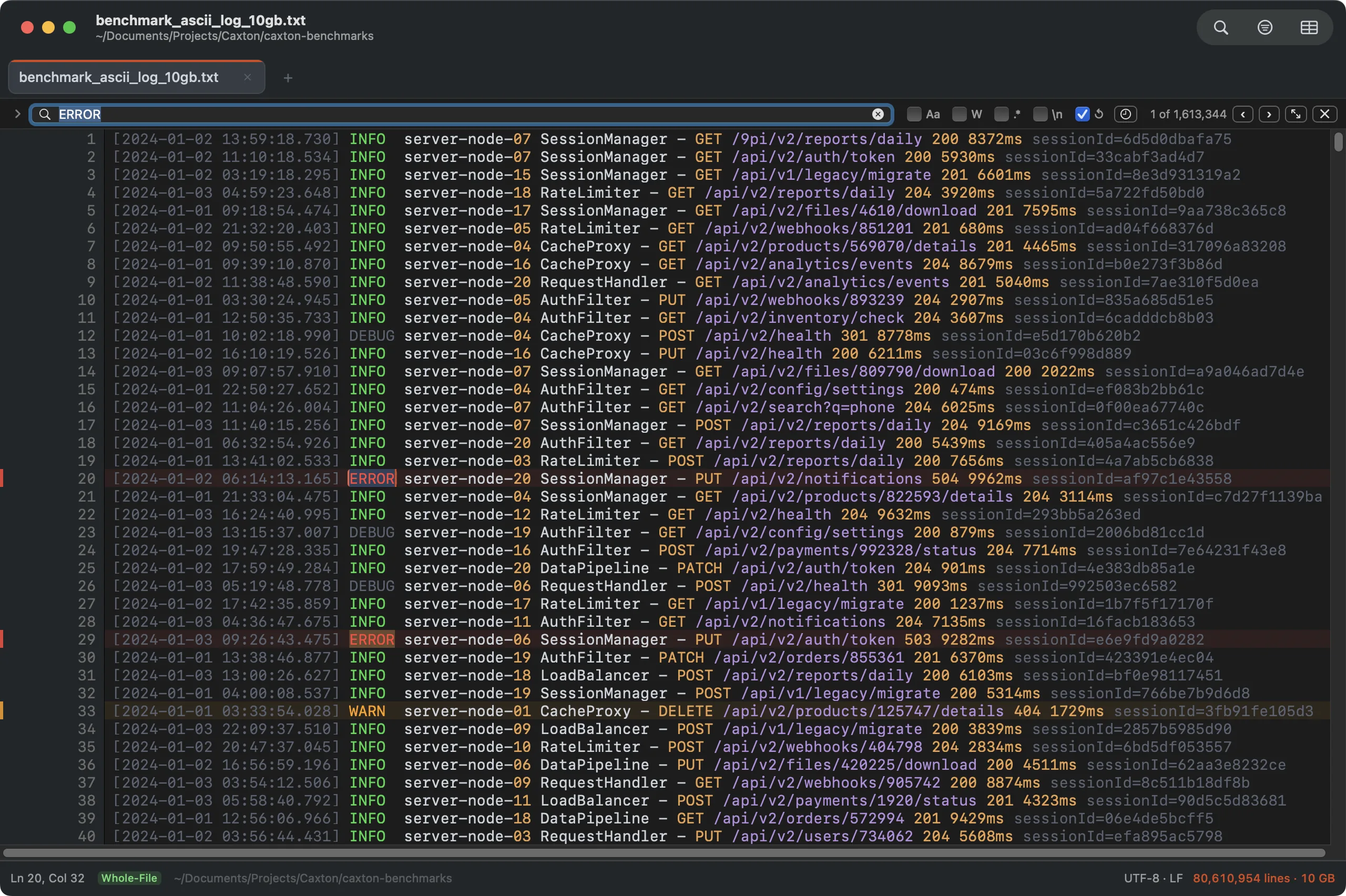Screen dimensions: 1346x896
Task: Enable regular expression checkbox
Action: coord(1001,114)
